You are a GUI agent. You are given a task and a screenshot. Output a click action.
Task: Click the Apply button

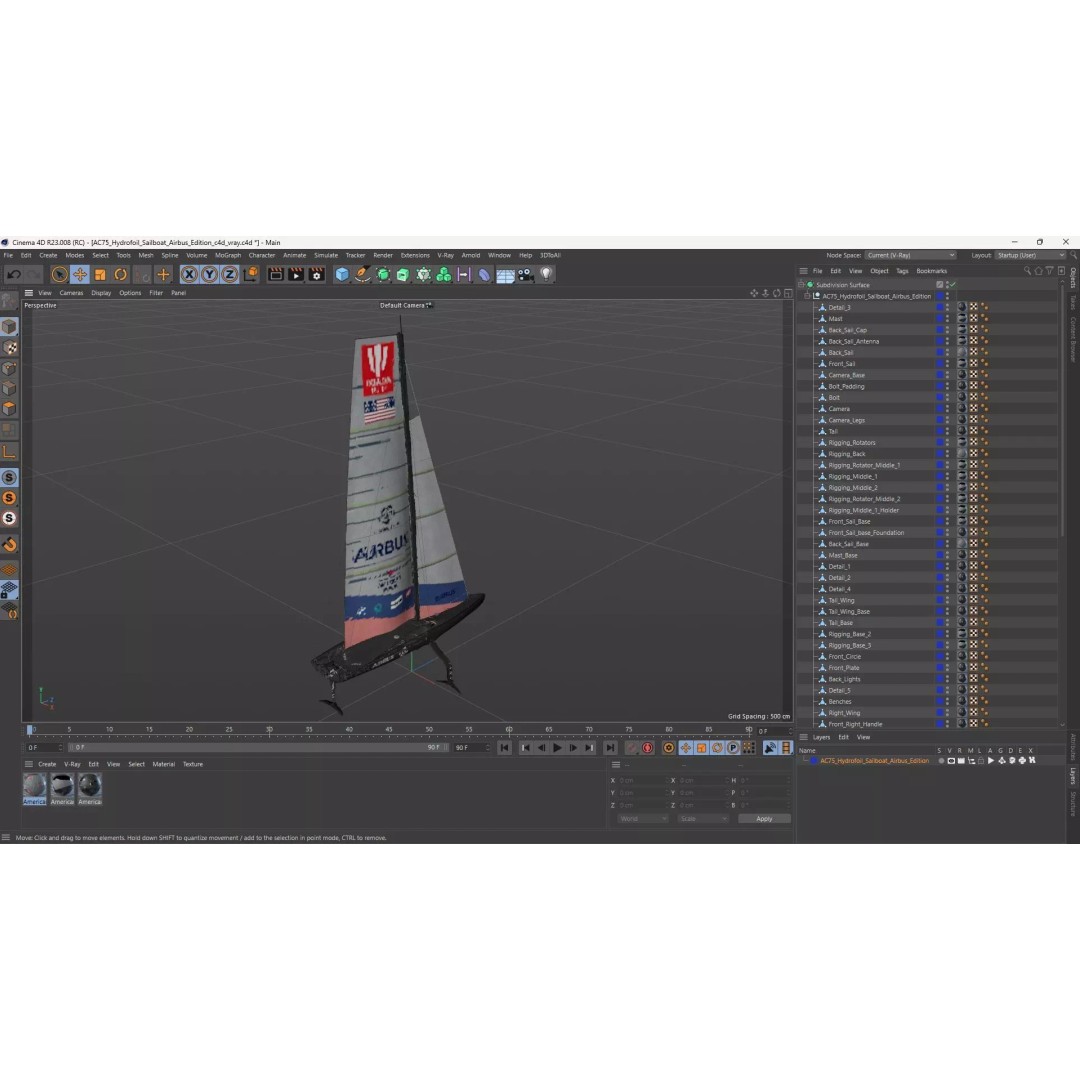tap(764, 818)
